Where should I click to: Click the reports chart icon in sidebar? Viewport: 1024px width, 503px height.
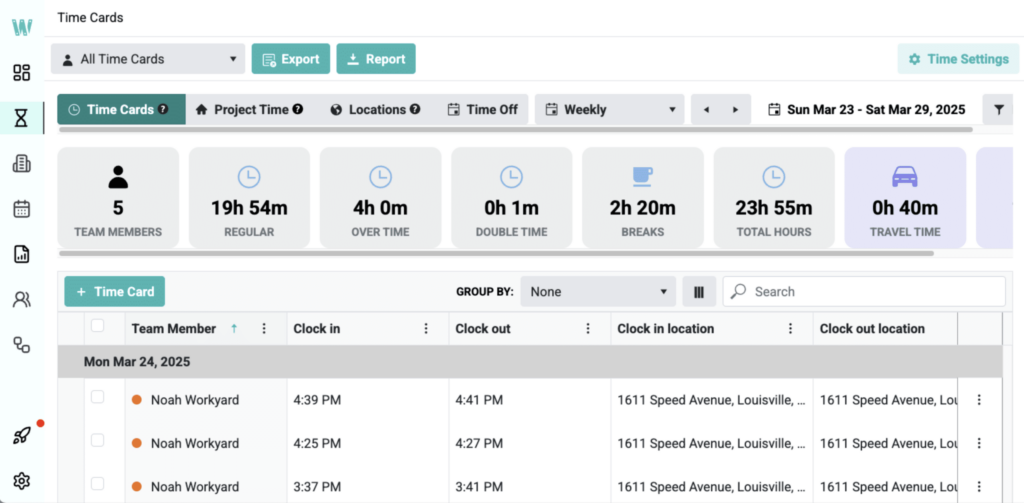point(21,254)
